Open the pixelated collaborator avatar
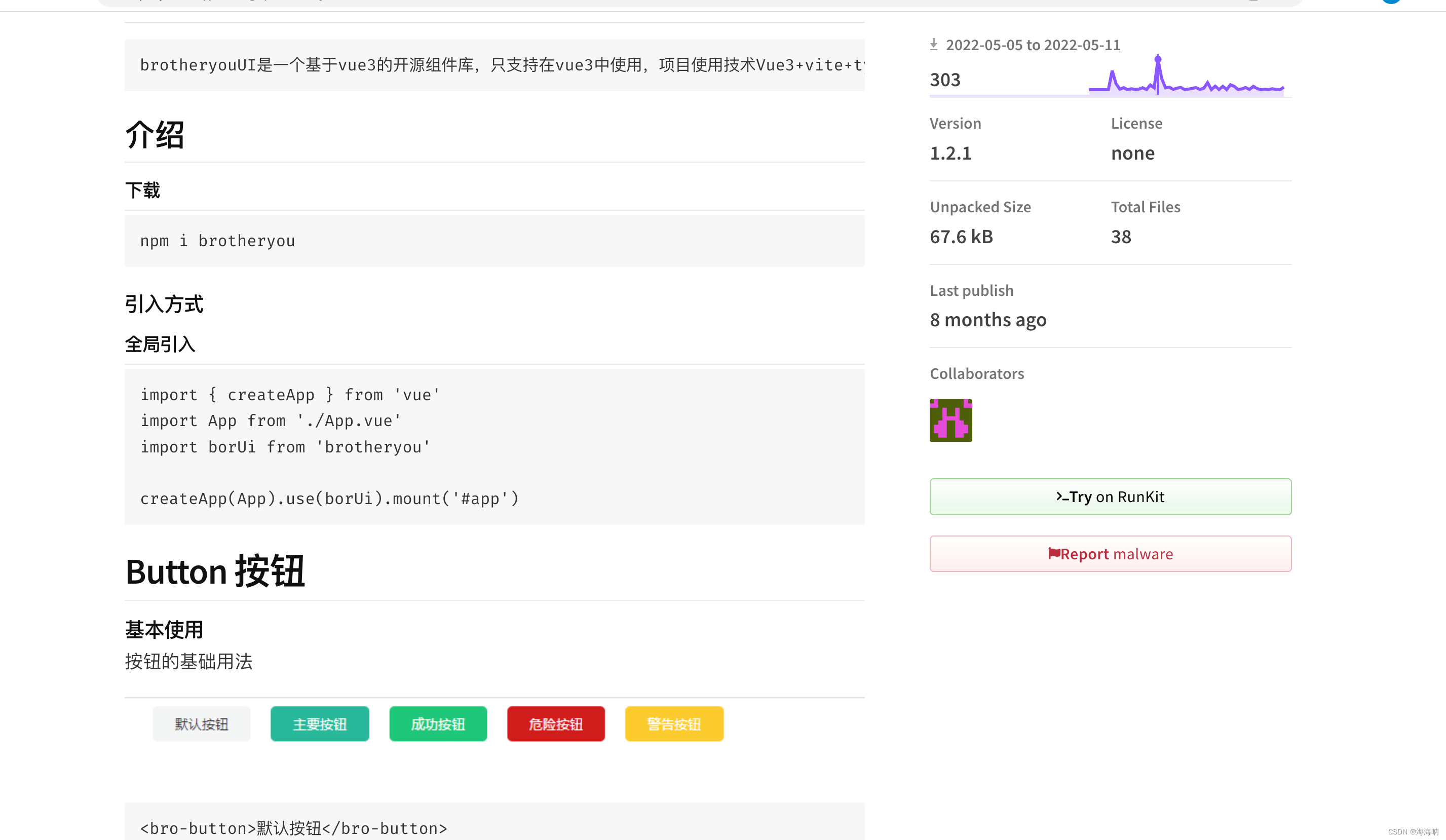This screenshot has width=1446, height=840. pyautogui.click(x=950, y=420)
